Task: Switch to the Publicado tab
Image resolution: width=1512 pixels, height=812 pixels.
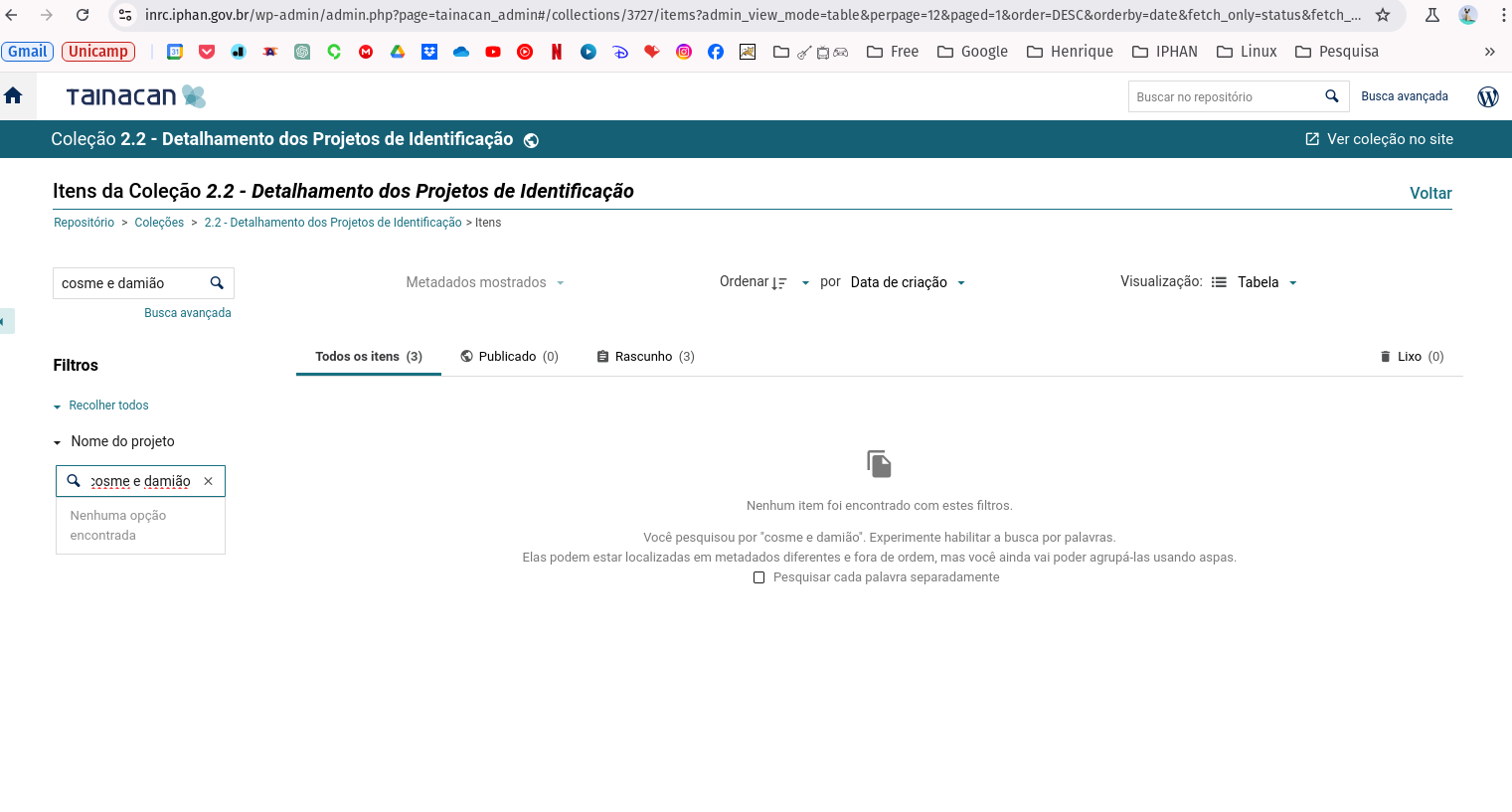Action: (509, 356)
